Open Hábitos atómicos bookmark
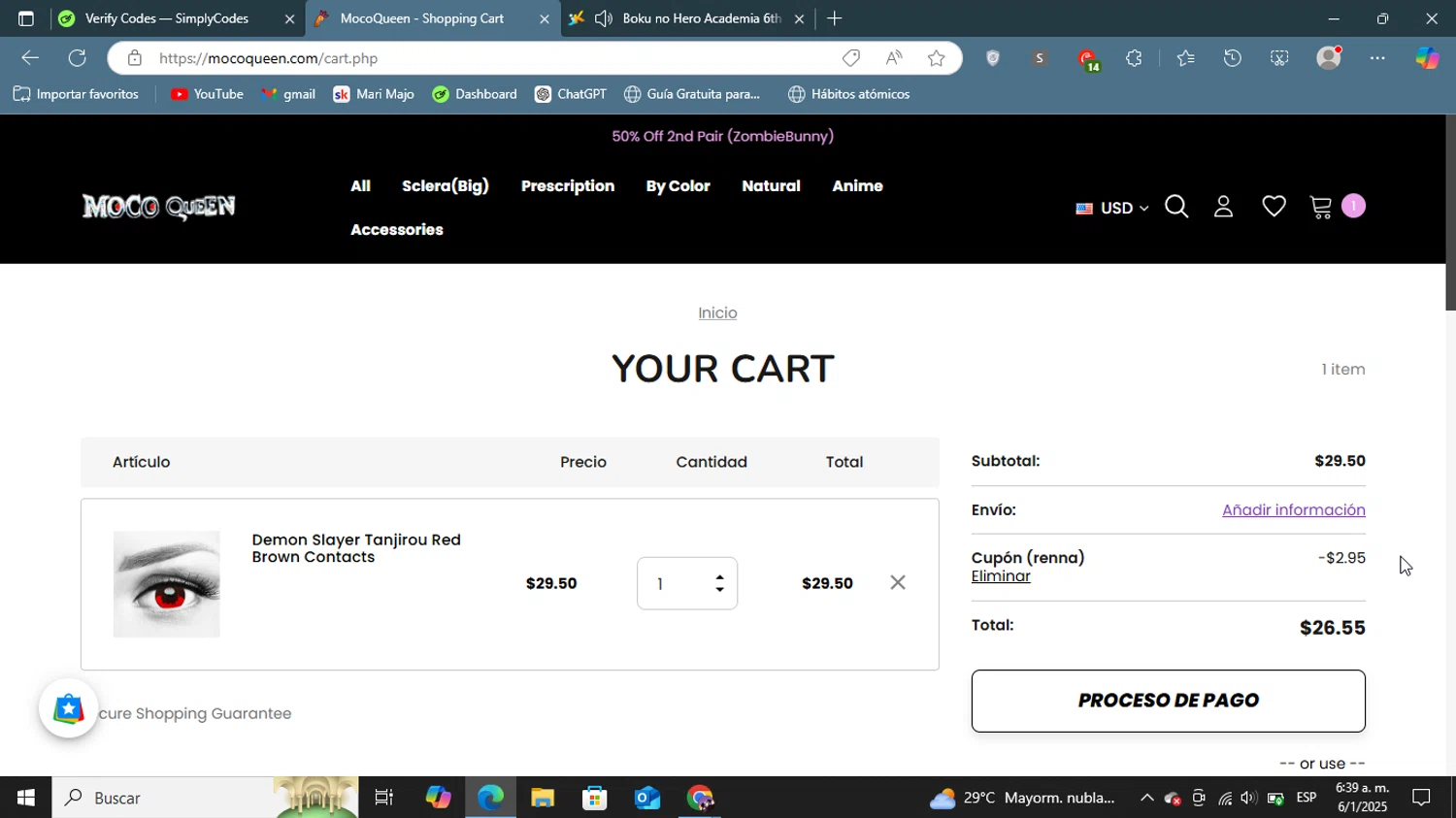The height and width of the screenshot is (818, 1456). (849, 94)
